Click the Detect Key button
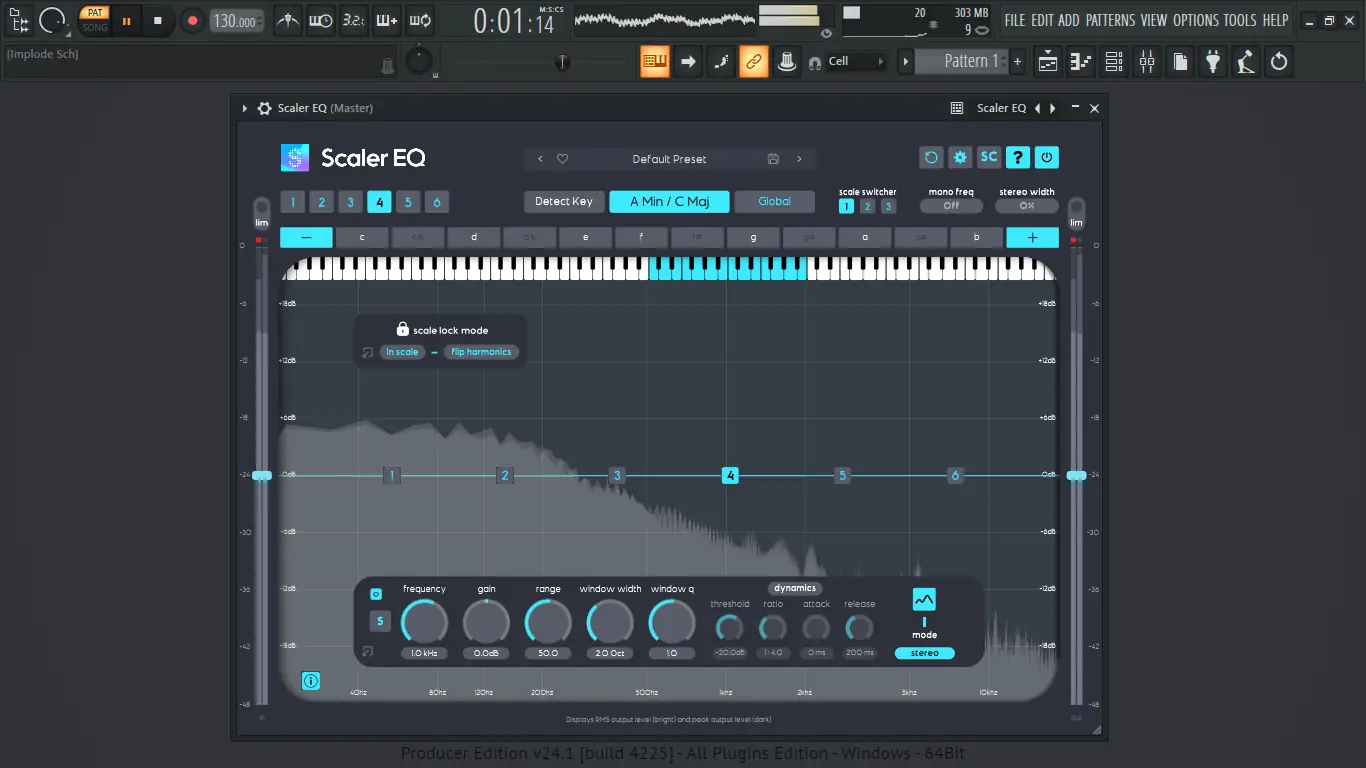The image size is (1366, 768). coord(563,201)
